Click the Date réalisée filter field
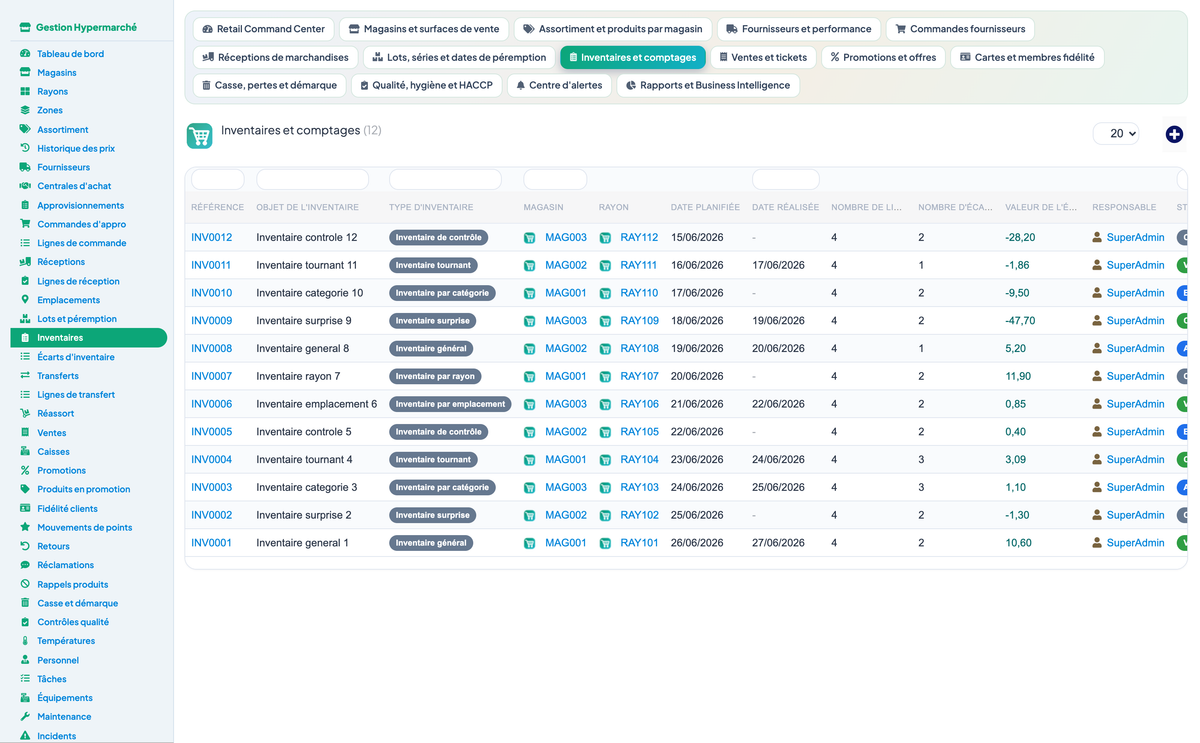Image resolution: width=1200 pixels, height=743 pixels. point(785,180)
